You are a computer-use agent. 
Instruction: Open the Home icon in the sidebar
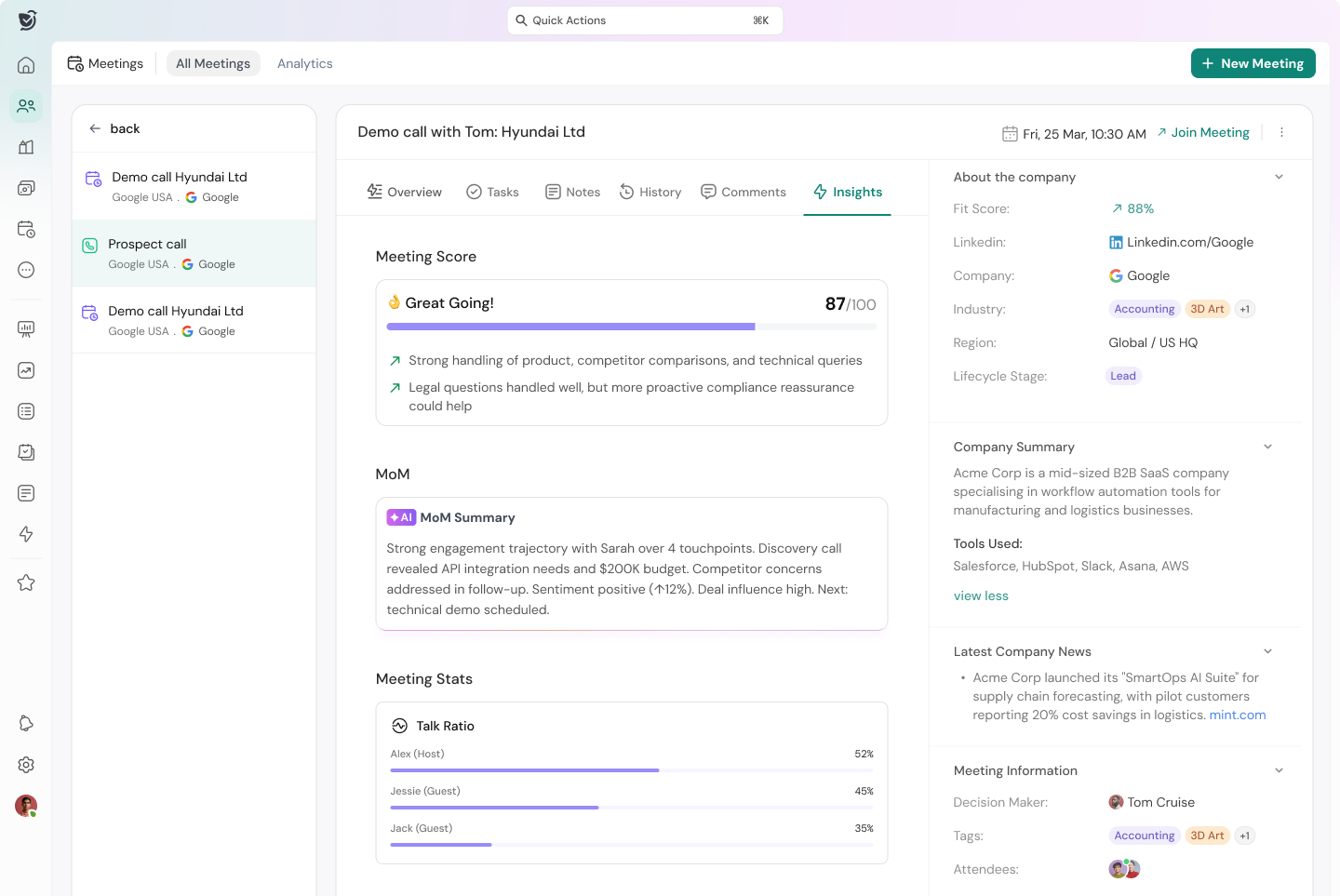tap(26, 65)
